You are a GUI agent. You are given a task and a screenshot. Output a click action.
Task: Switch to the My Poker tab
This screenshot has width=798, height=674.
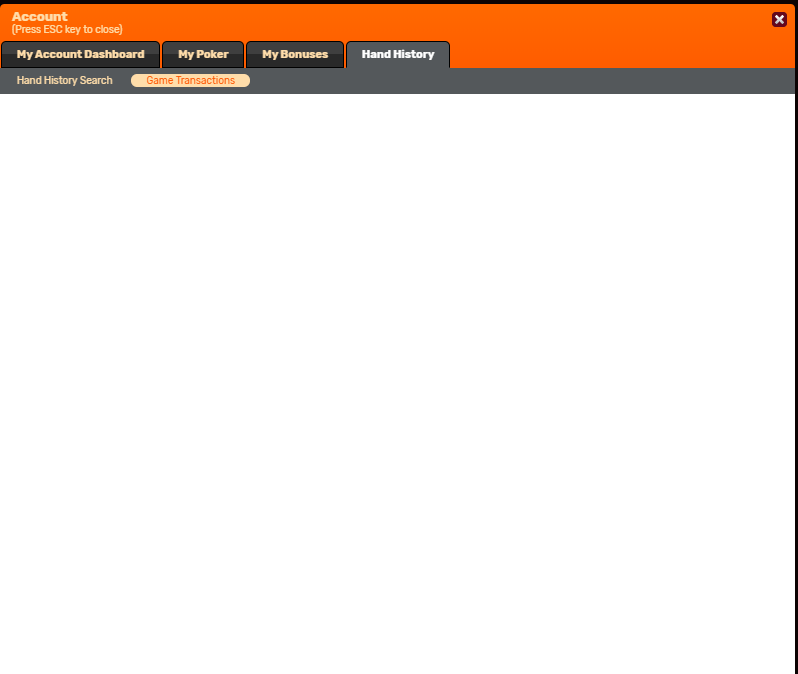[203, 54]
